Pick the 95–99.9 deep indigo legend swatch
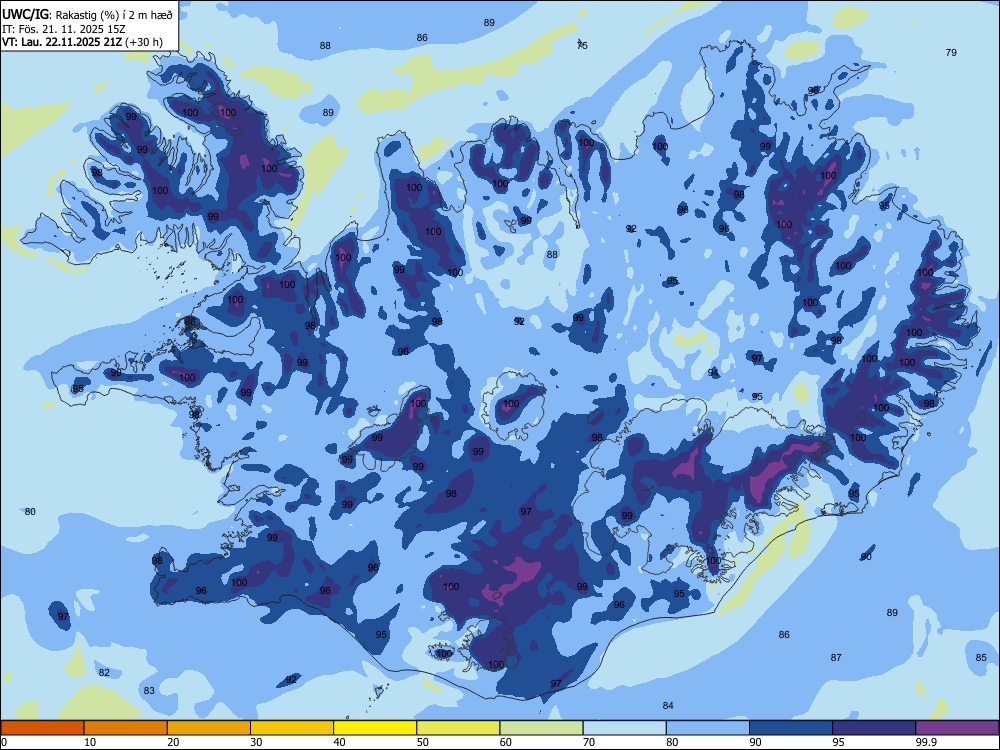 coord(874,728)
